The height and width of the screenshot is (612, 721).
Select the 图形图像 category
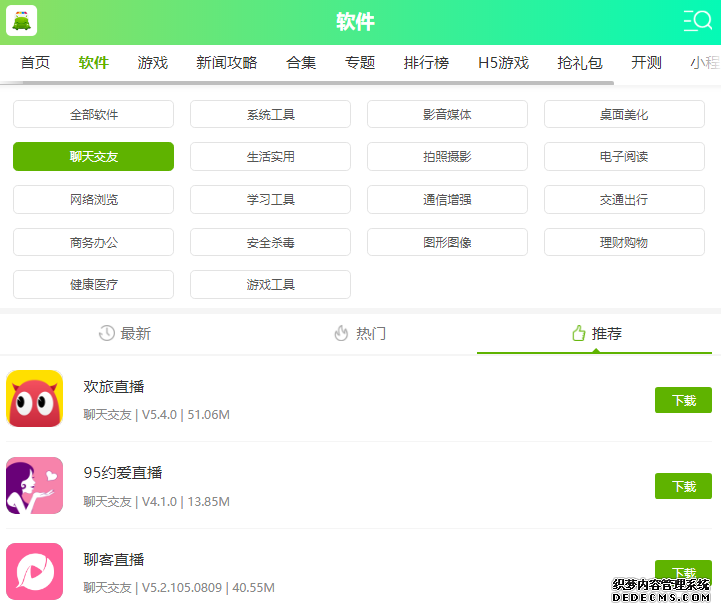(447, 242)
